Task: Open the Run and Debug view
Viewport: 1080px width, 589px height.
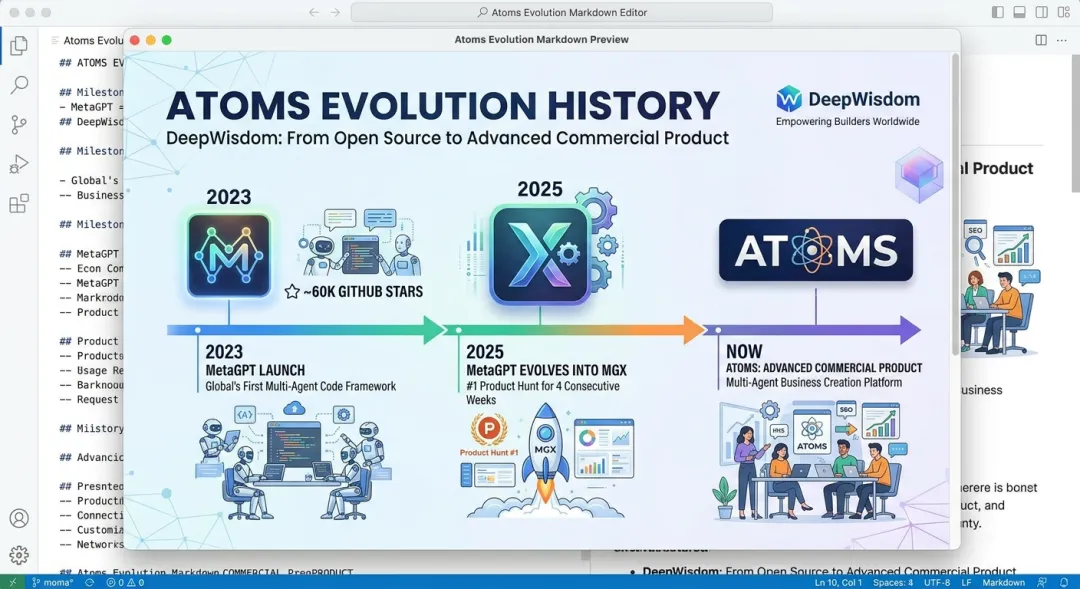Action: [19, 164]
